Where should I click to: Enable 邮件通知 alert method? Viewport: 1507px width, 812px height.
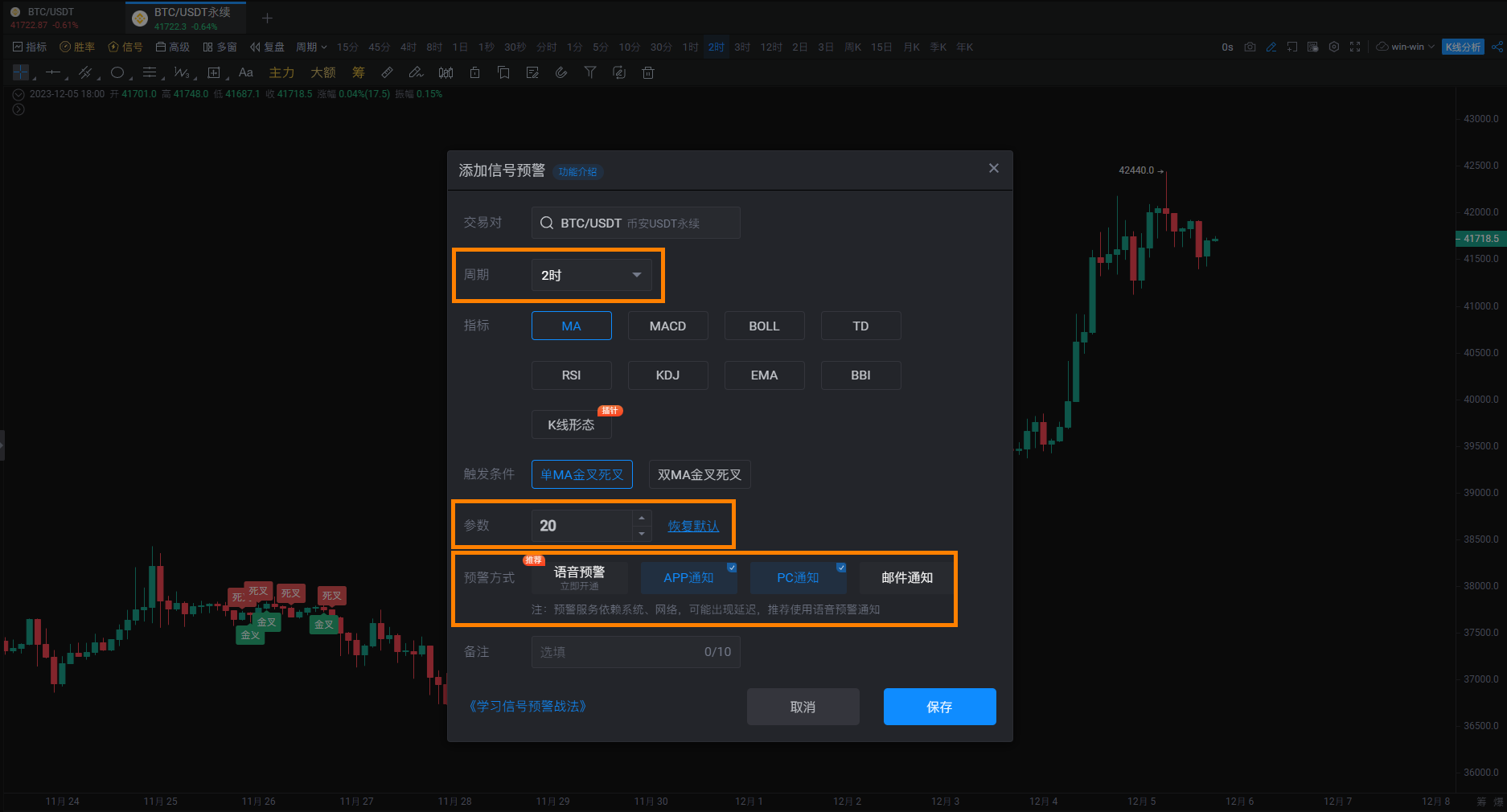pyautogui.click(x=907, y=577)
